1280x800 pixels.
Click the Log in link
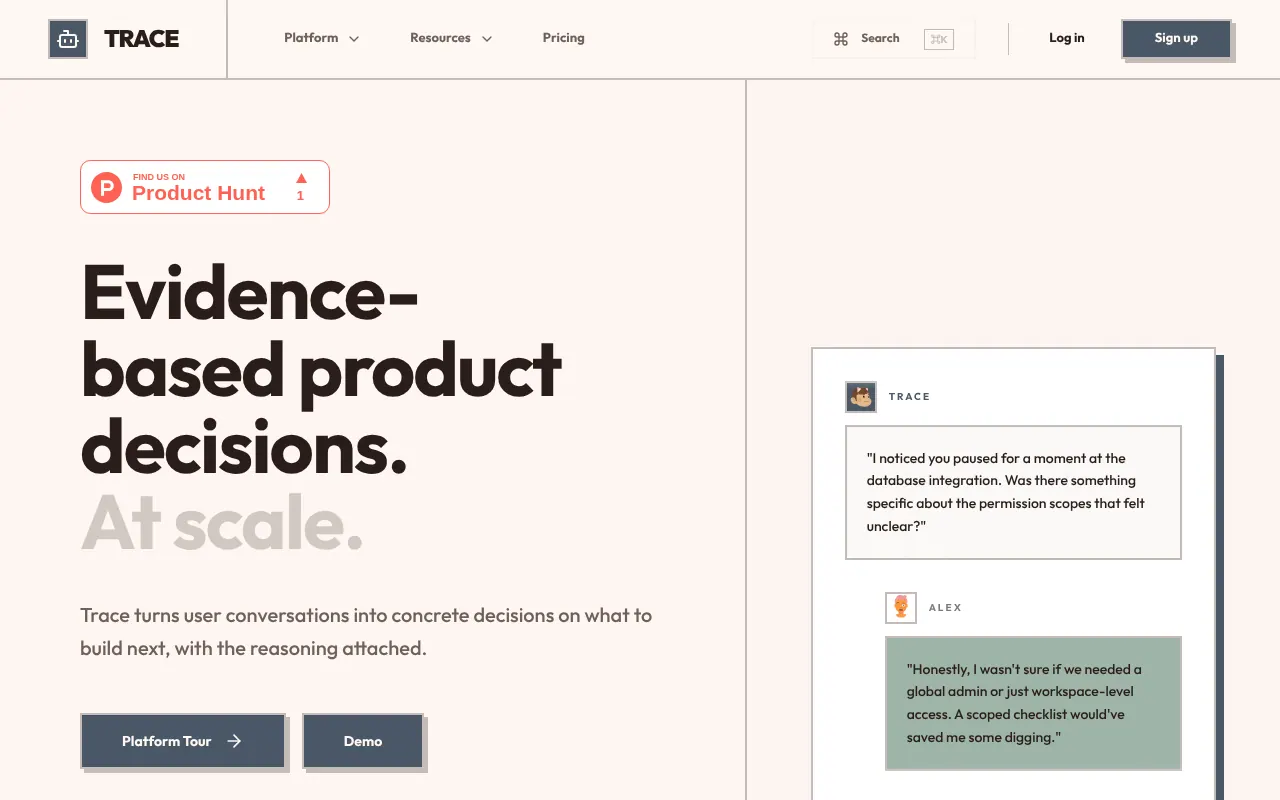click(x=1067, y=38)
